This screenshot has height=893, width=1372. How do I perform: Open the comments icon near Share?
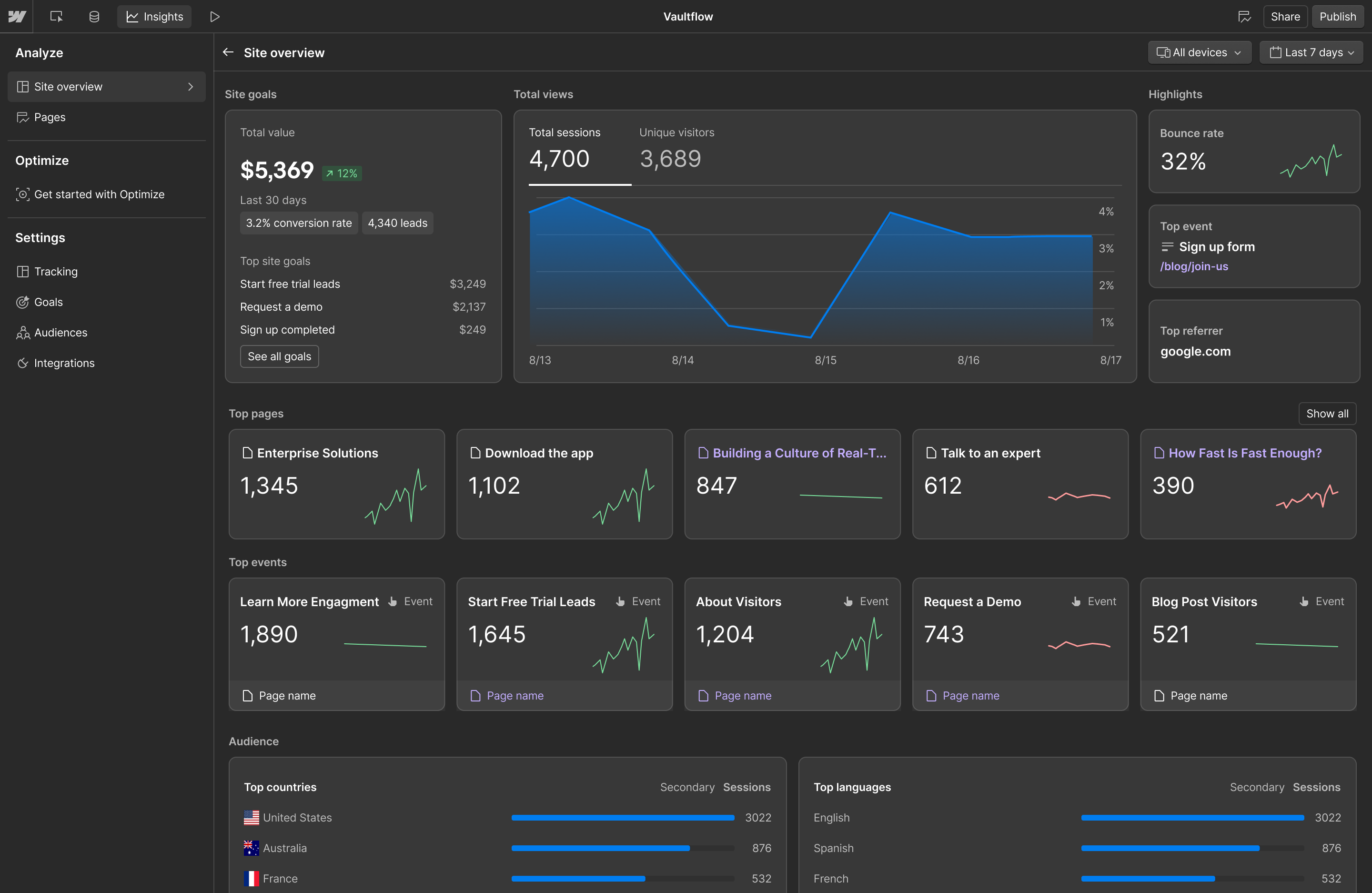click(1244, 17)
